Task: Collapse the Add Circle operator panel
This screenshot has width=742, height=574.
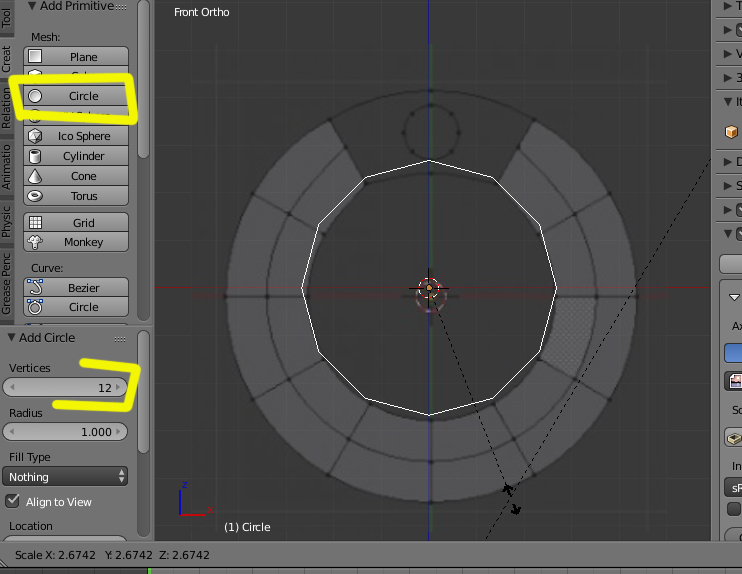Action: click(11, 337)
